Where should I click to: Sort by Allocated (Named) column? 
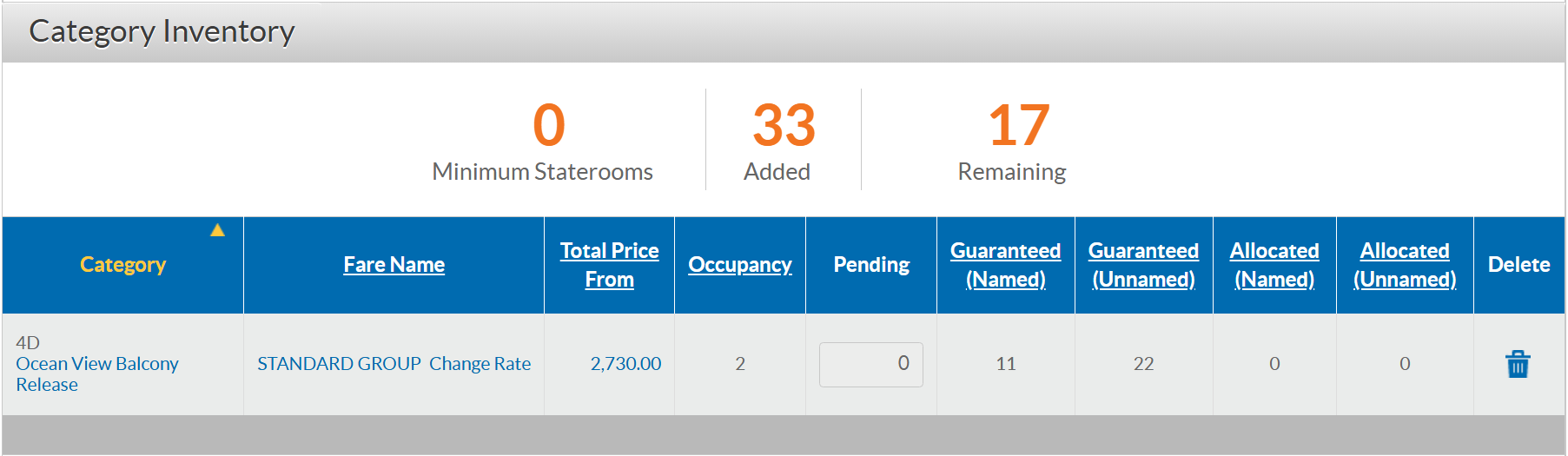click(1274, 265)
